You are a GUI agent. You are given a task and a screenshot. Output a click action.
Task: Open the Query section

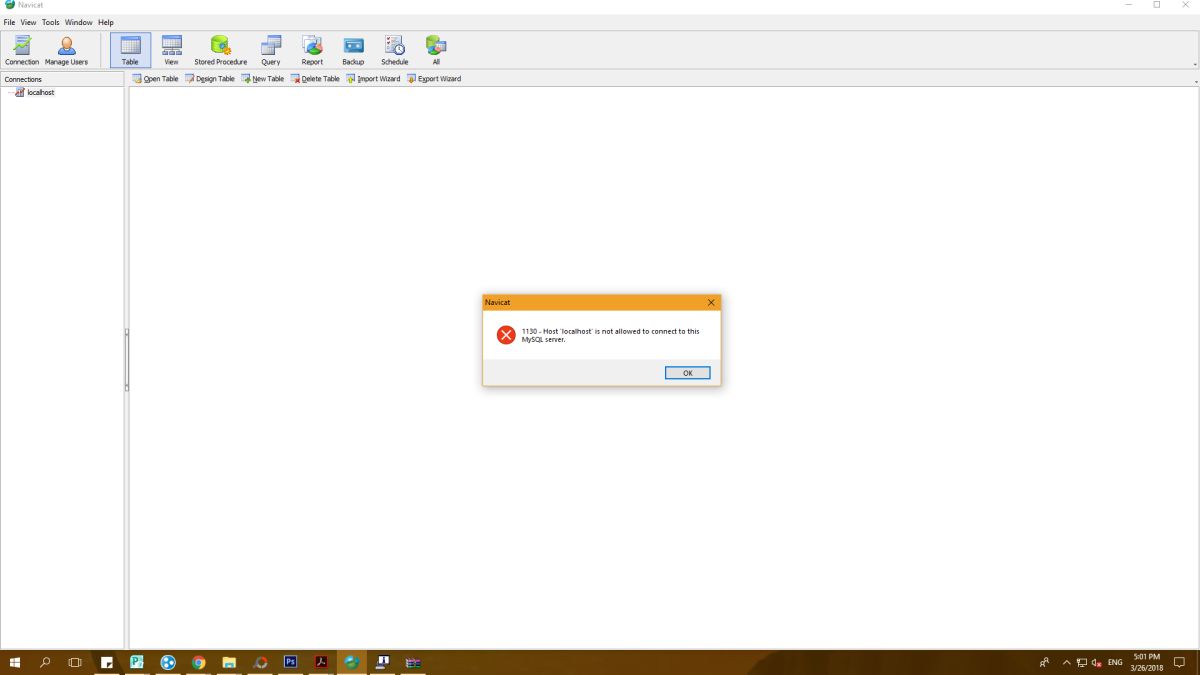tap(271, 50)
